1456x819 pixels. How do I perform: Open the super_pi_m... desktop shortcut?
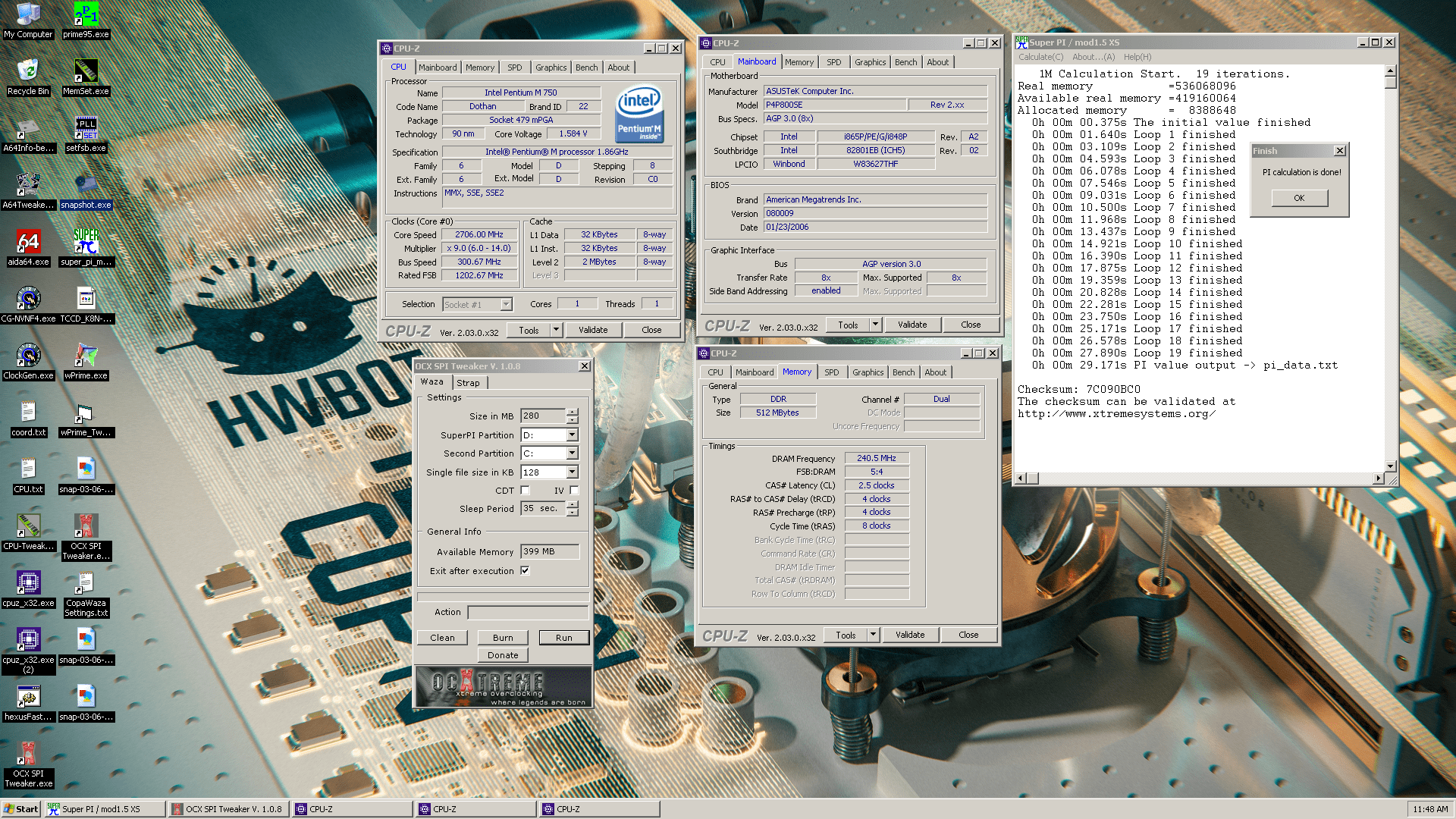86,248
